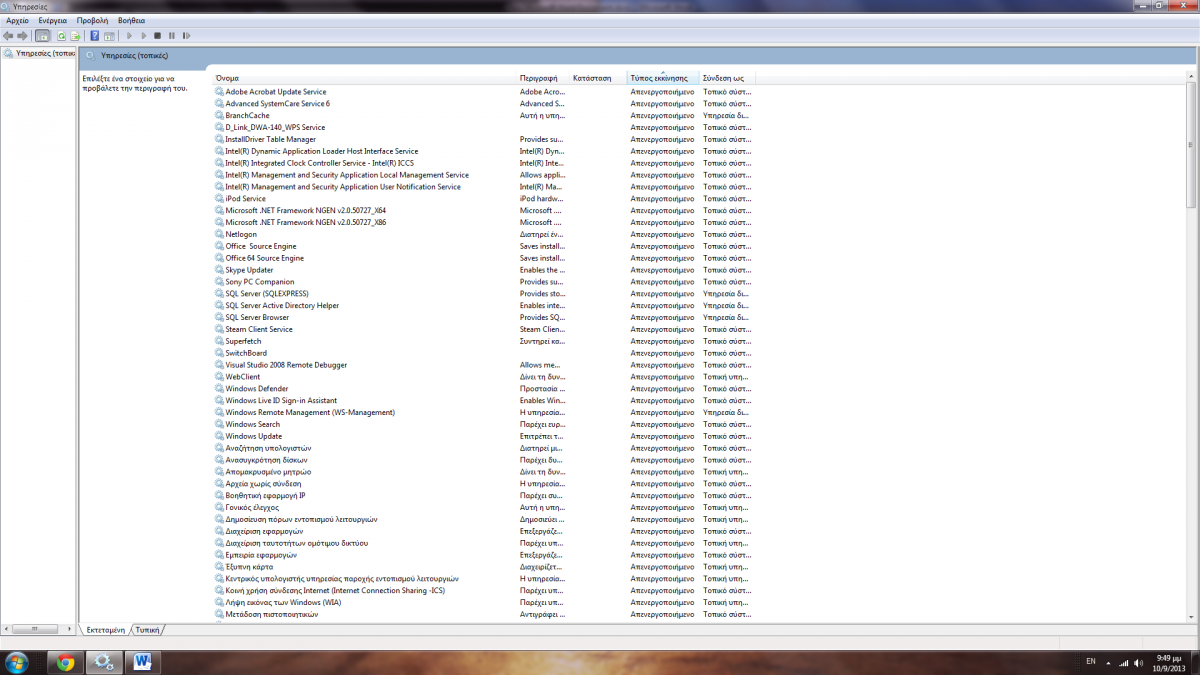Select the iPod Service row icon
Image resolution: width=1200 pixels, height=675 pixels.
(x=219, y=198)
